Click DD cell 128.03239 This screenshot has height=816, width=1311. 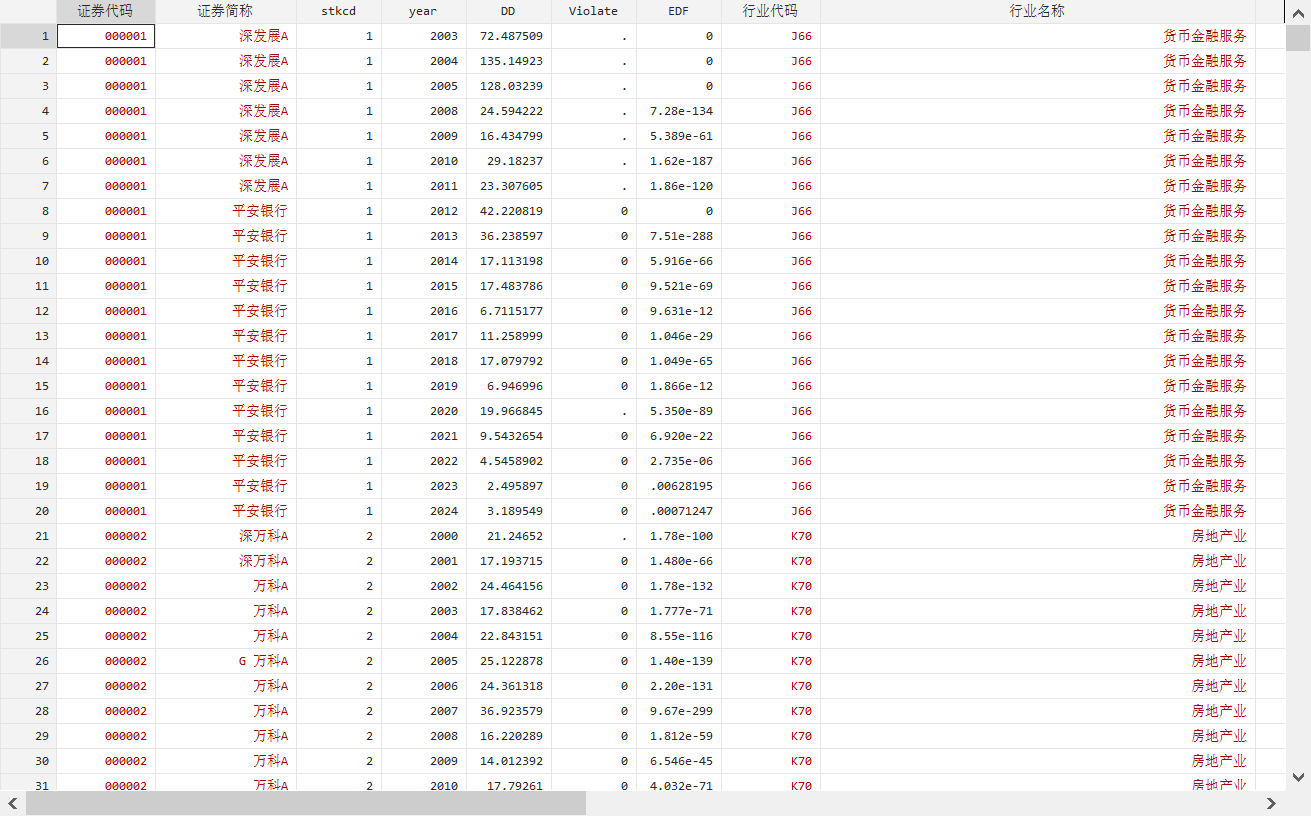(x=511, y=86)
